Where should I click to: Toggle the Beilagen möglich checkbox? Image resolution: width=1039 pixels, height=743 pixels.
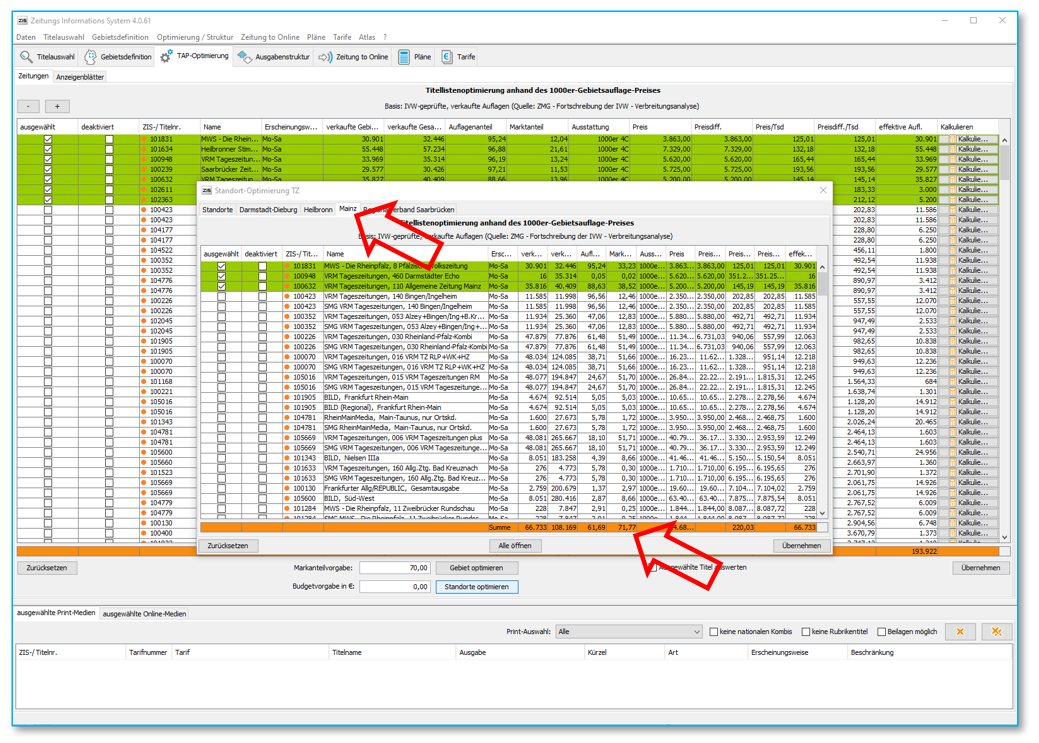point(882,632)
